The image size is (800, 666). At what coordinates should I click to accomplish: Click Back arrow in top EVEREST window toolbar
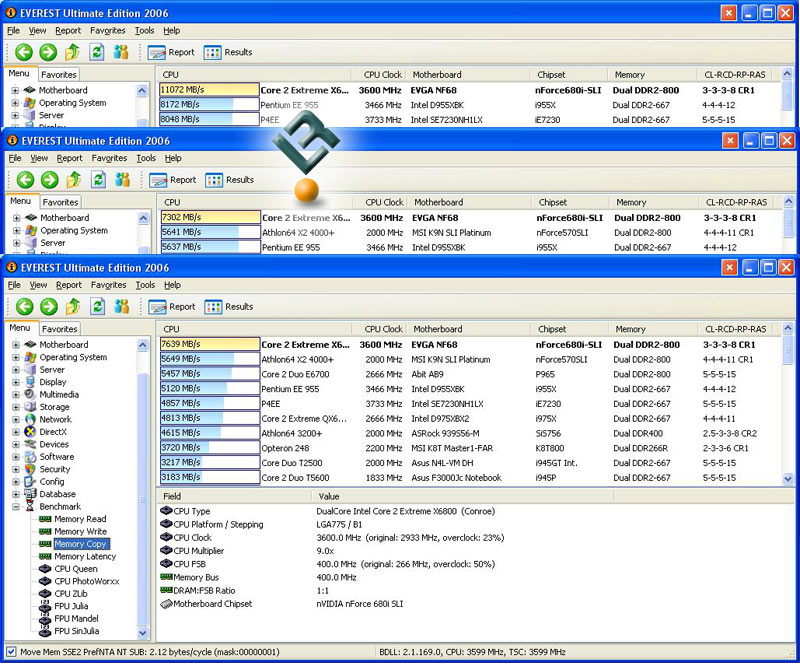(23, 52)
